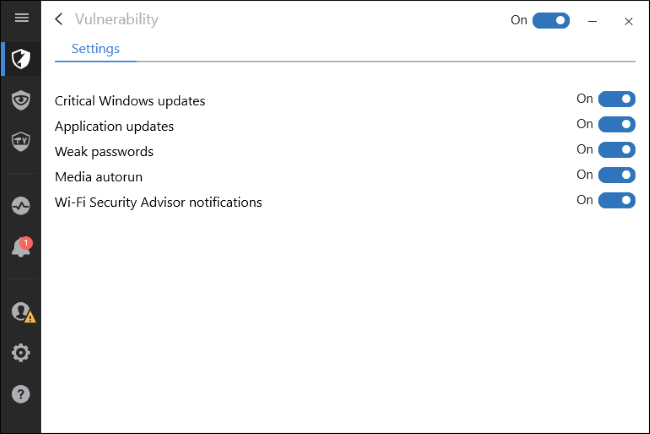Select the Settings tab
This screenshot has width=650, height=434.
tap(95, 48)
